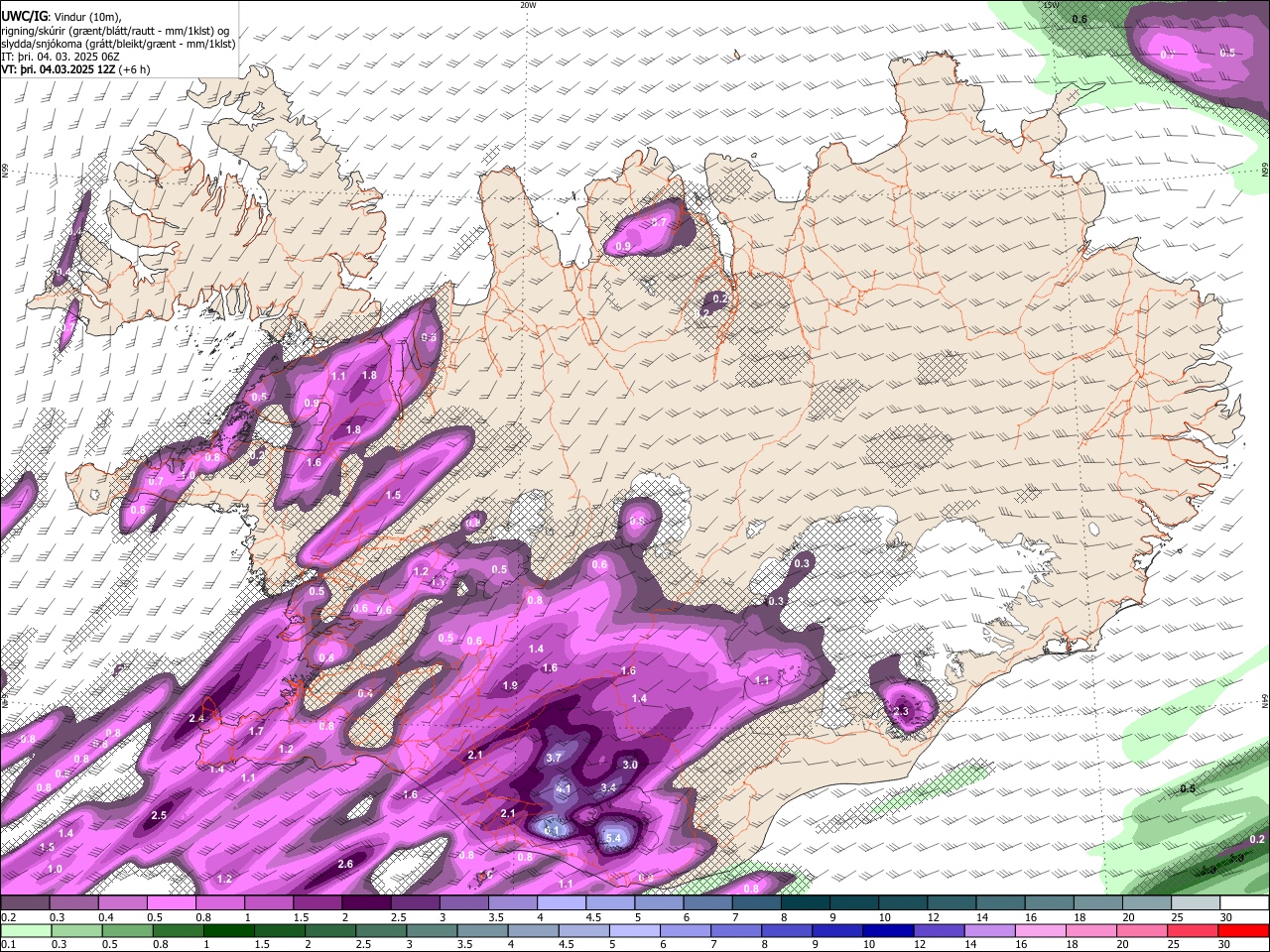Click the light purple rain scale swatch labeled 14
Viewport: 1270px width, 952px height.
click(x=991, y=931)
